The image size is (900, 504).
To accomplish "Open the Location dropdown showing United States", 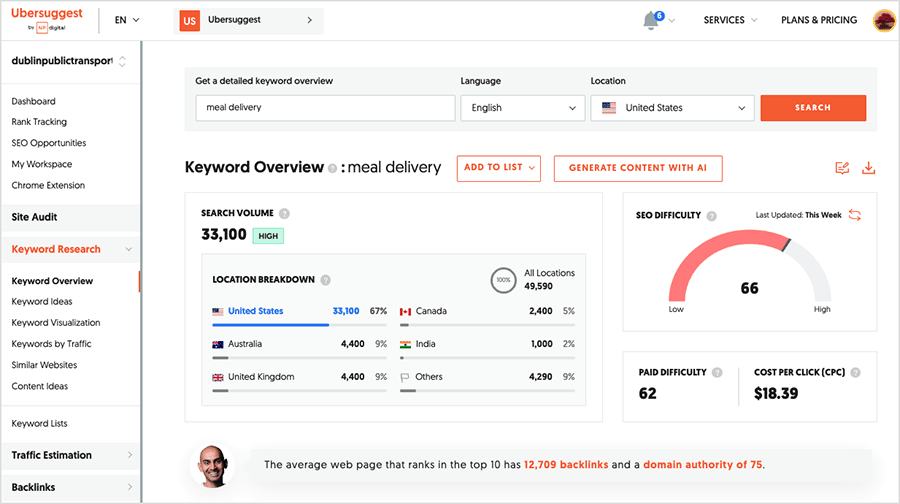I will (x=672, y=108).
